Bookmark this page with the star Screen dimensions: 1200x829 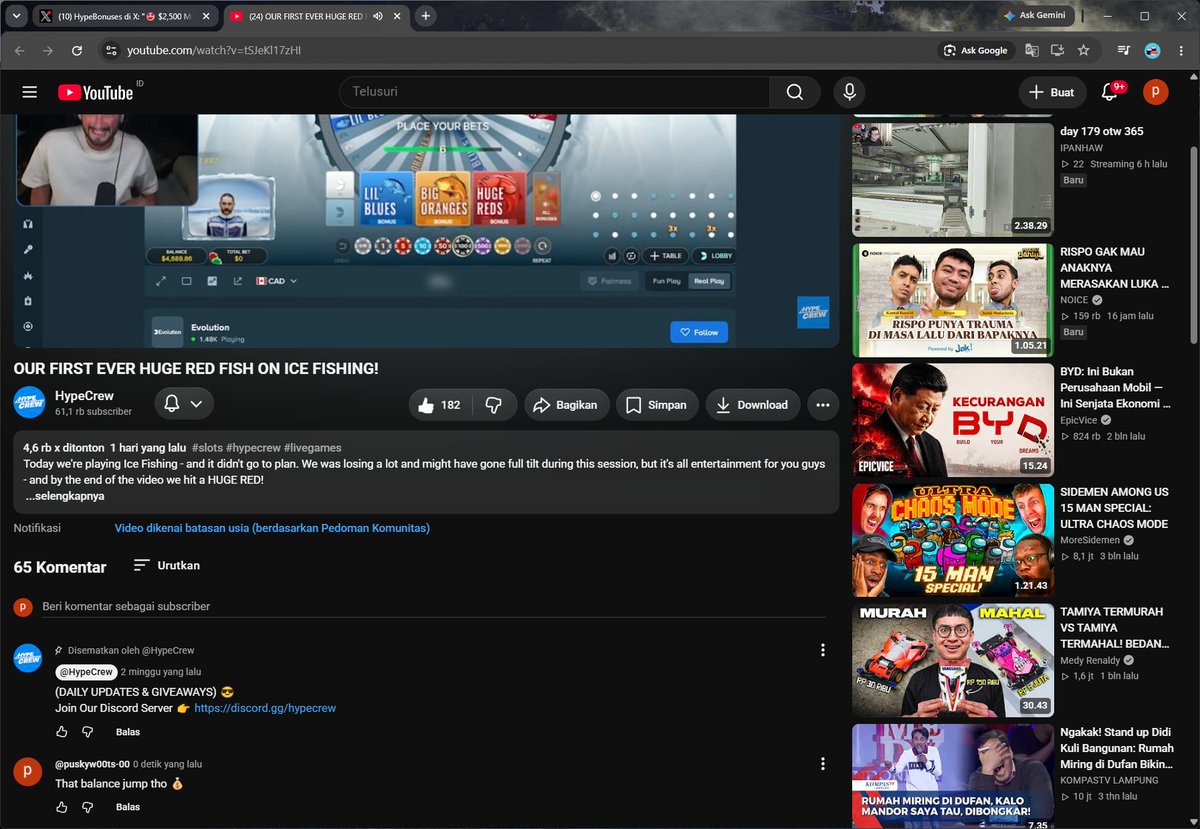point(1083,50)
